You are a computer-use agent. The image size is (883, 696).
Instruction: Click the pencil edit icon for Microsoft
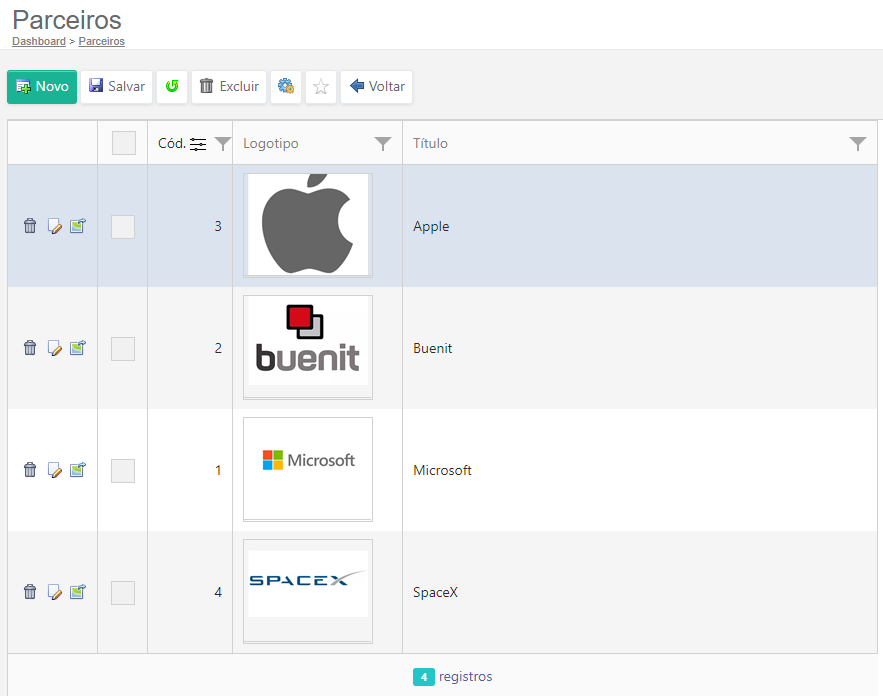click(55, 470)
